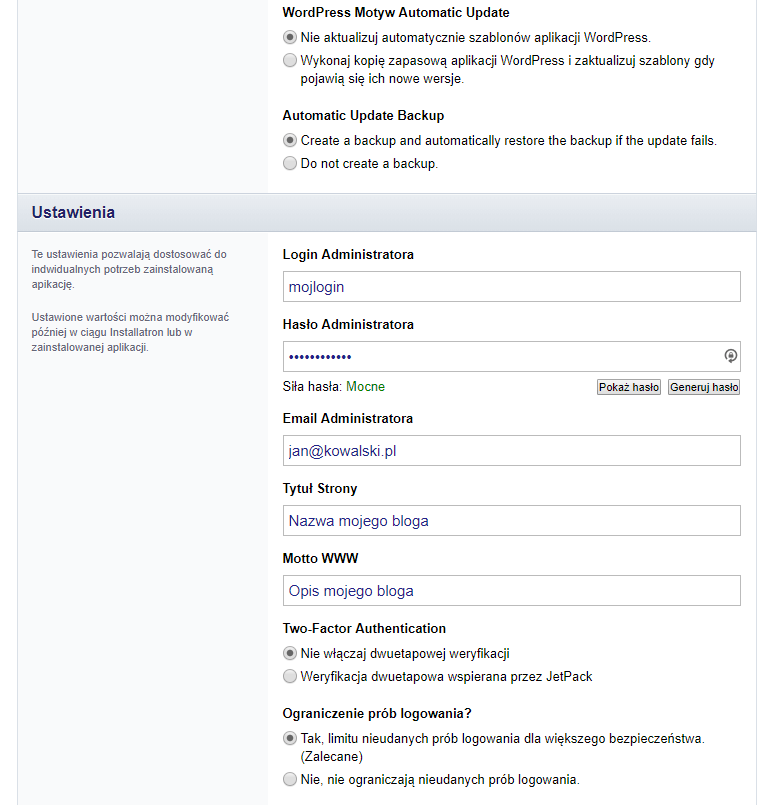Click the 'Automatic Update Backup' heading label

pos(363,116)
